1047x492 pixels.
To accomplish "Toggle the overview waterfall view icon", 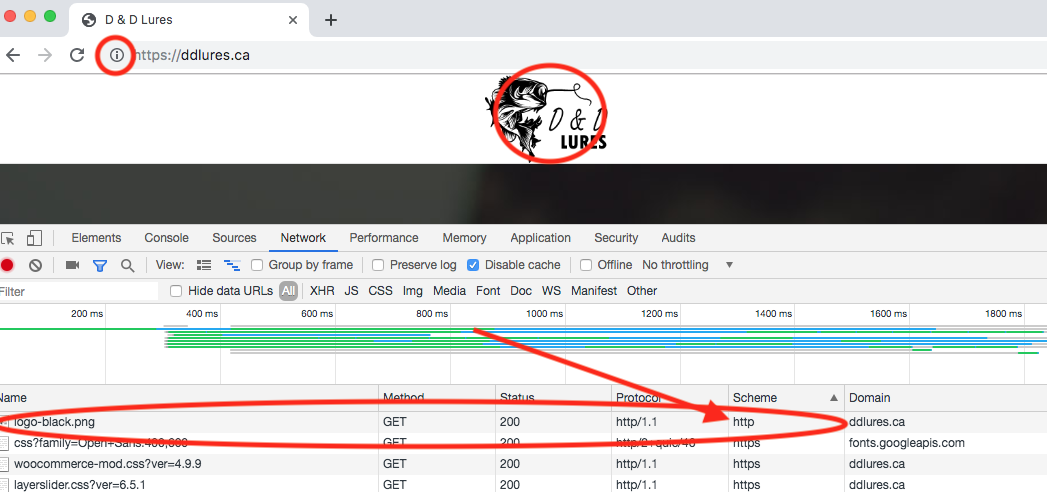I will [x=232, y=265].
